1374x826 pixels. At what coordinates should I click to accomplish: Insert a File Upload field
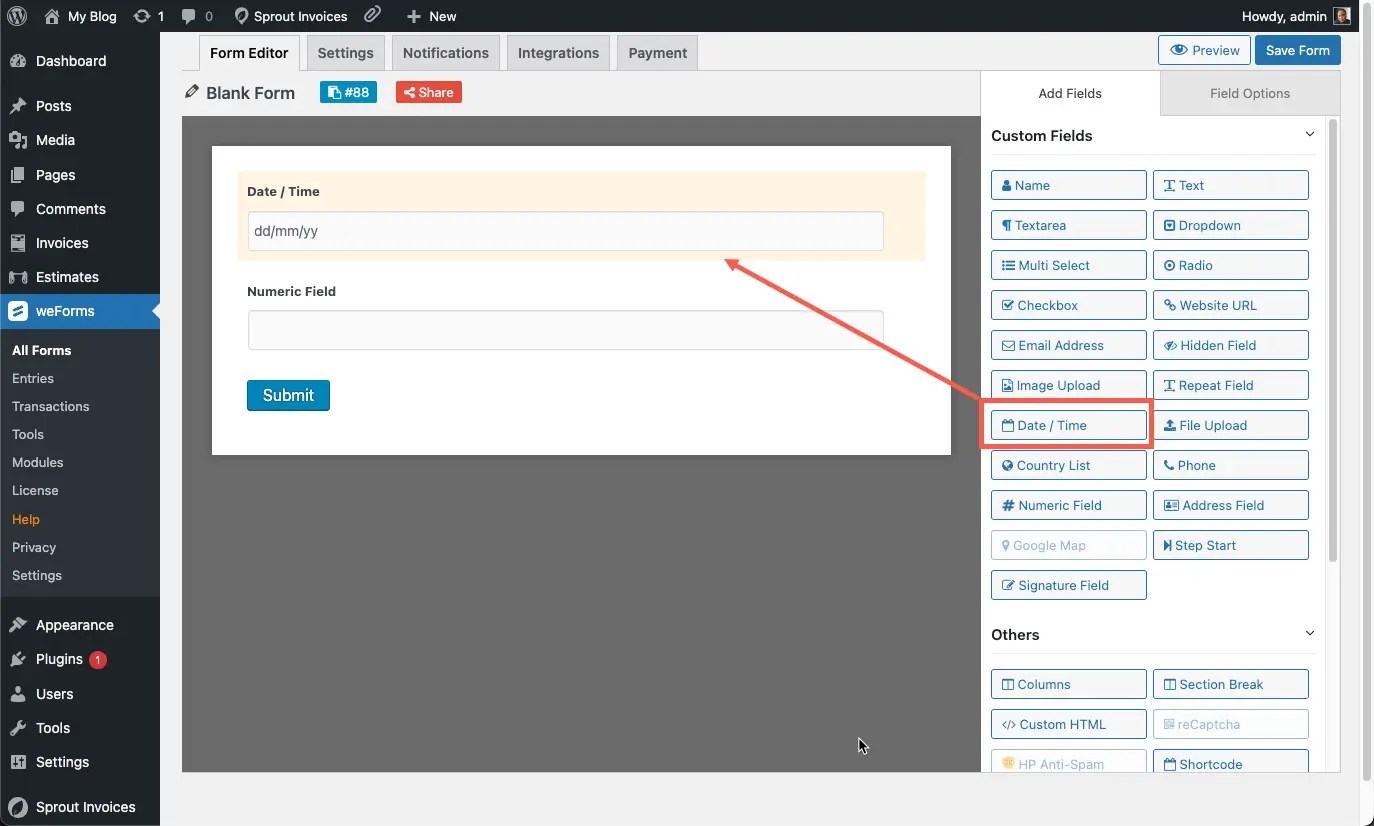click(1230, 425)
